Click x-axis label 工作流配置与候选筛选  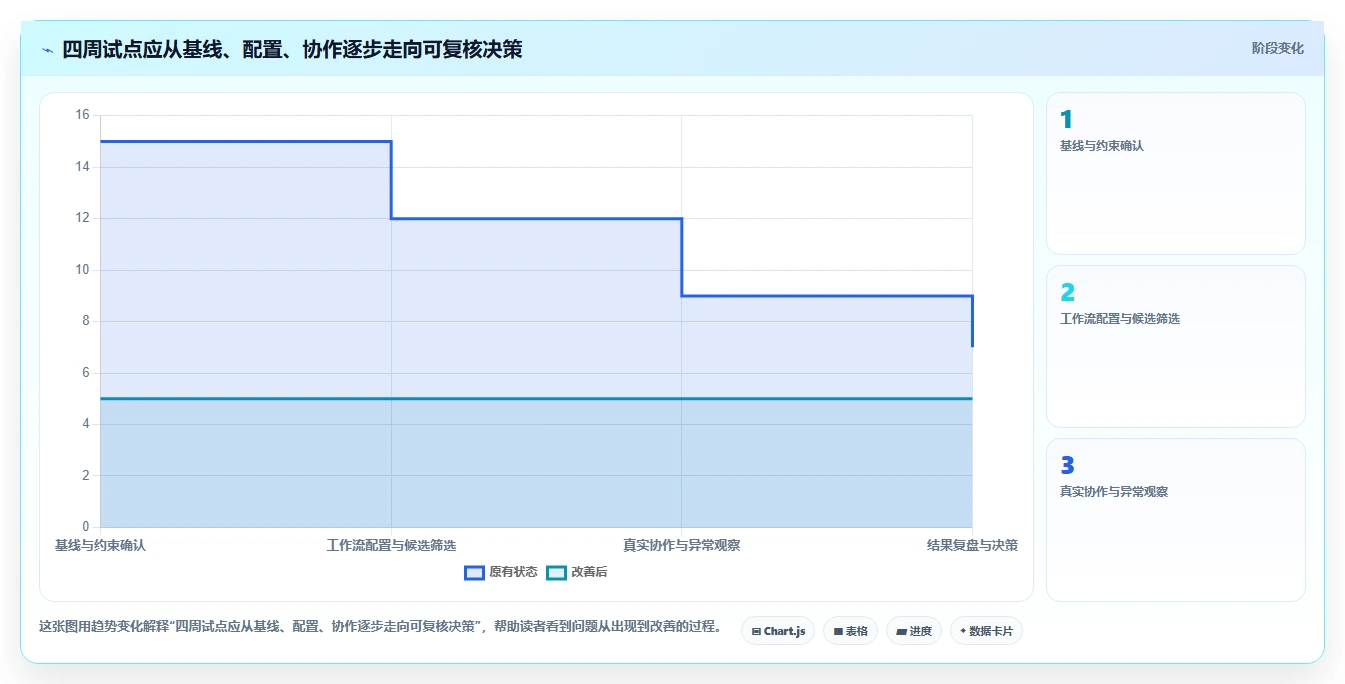point(391,545)
